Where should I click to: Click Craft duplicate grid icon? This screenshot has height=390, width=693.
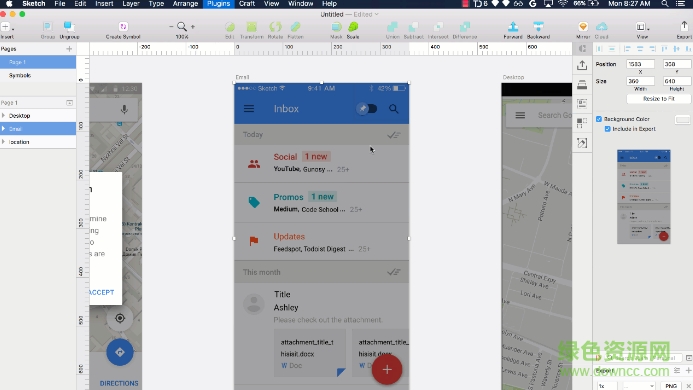tap(582, 123)
